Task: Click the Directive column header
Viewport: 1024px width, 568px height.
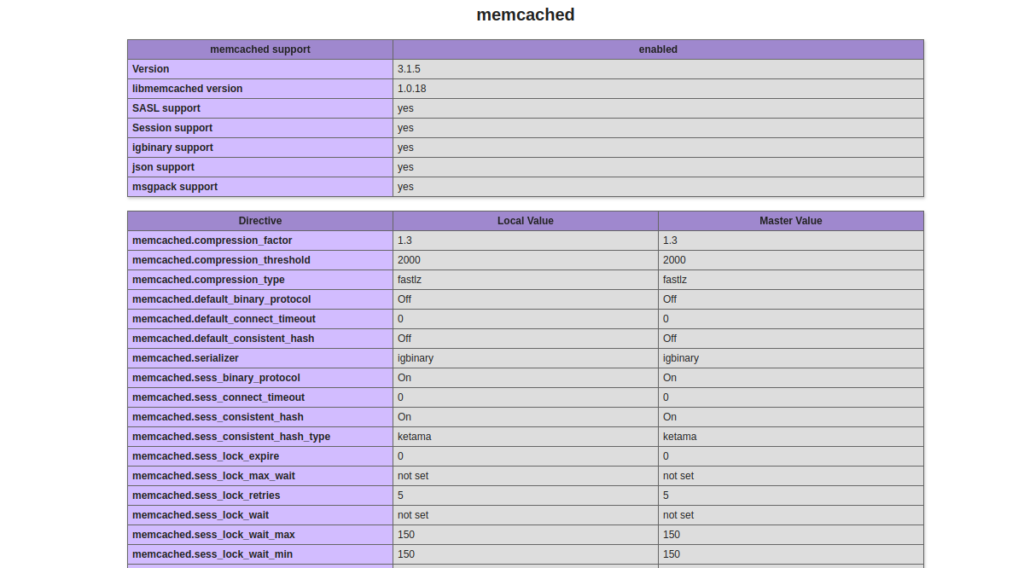Action: [260, 221]
